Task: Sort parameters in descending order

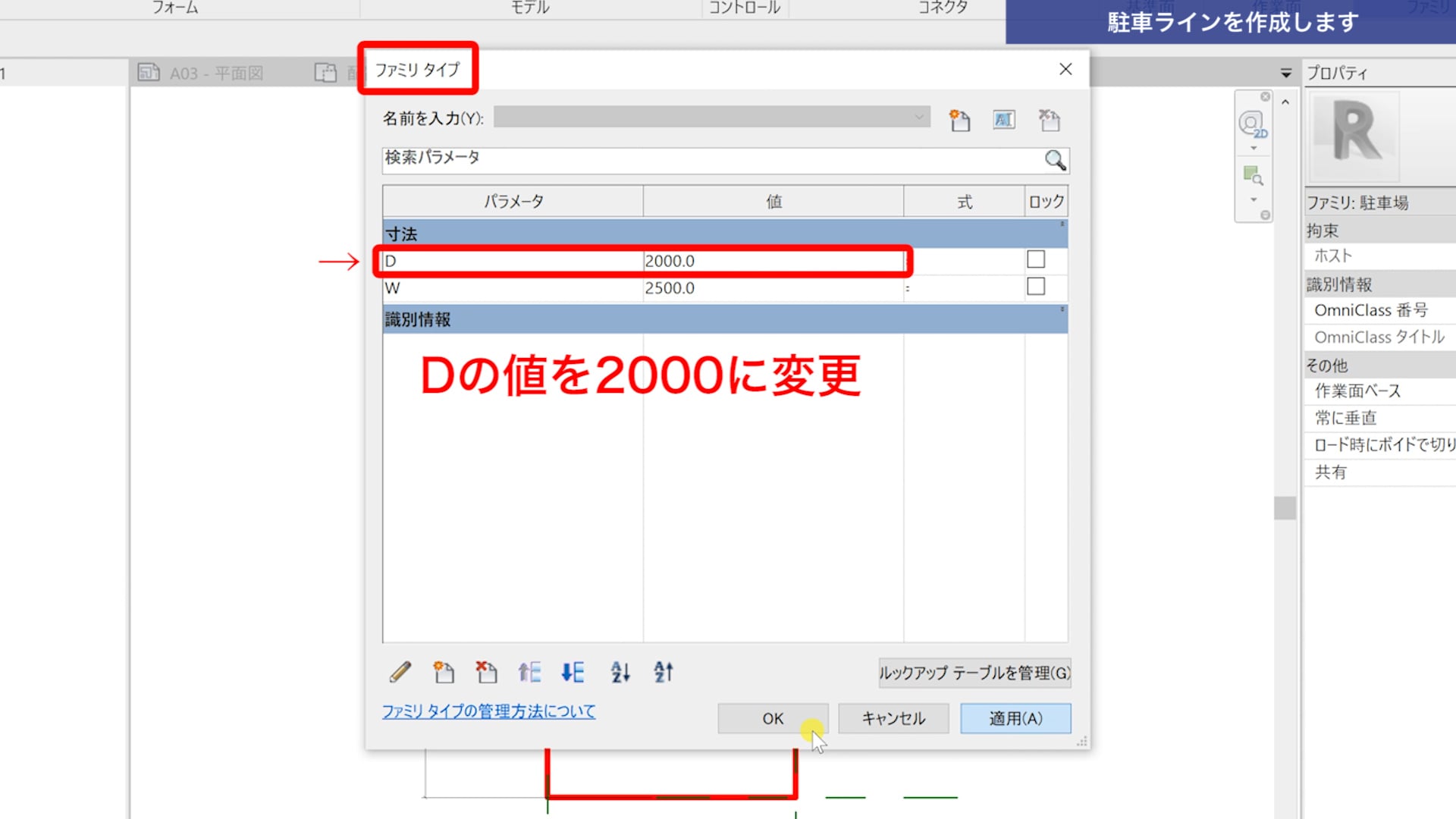Action: point(664,672)
